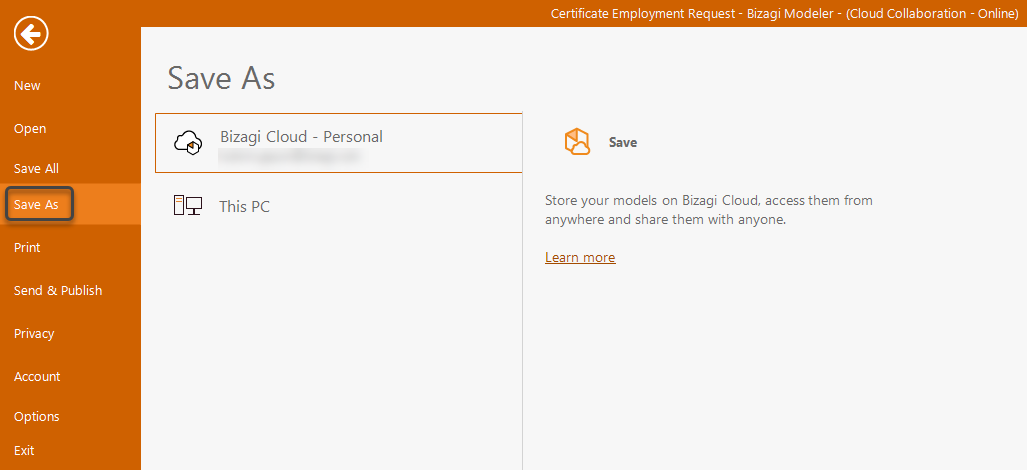Click the Save As page heading
Screen dimensions: 1027x470
click(x=221, y=78)
